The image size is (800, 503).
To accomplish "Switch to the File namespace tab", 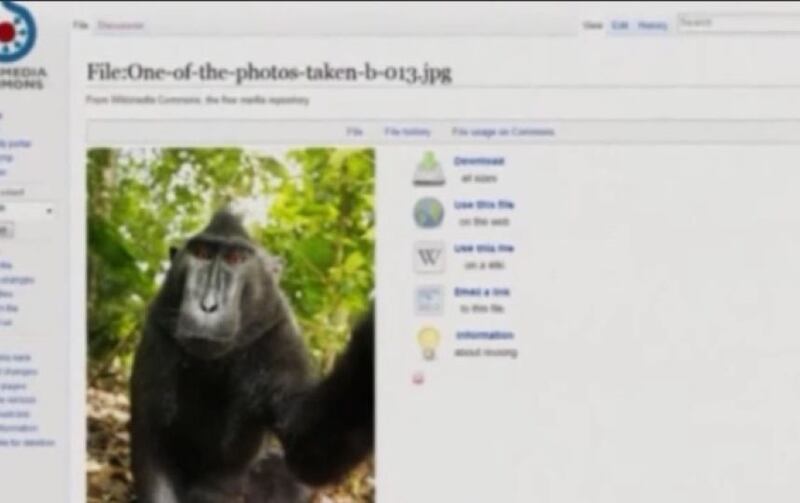I will (x=80, y=25).
